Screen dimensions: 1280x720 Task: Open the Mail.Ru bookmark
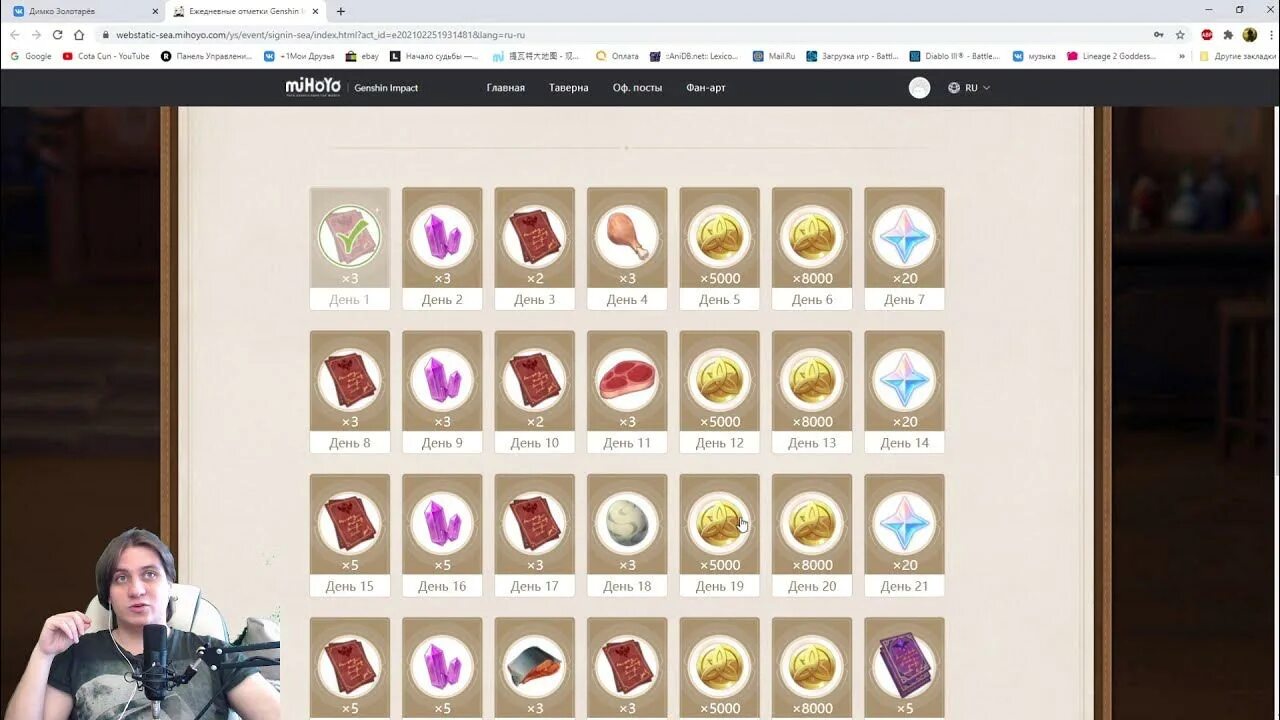[x=775, y=56]
